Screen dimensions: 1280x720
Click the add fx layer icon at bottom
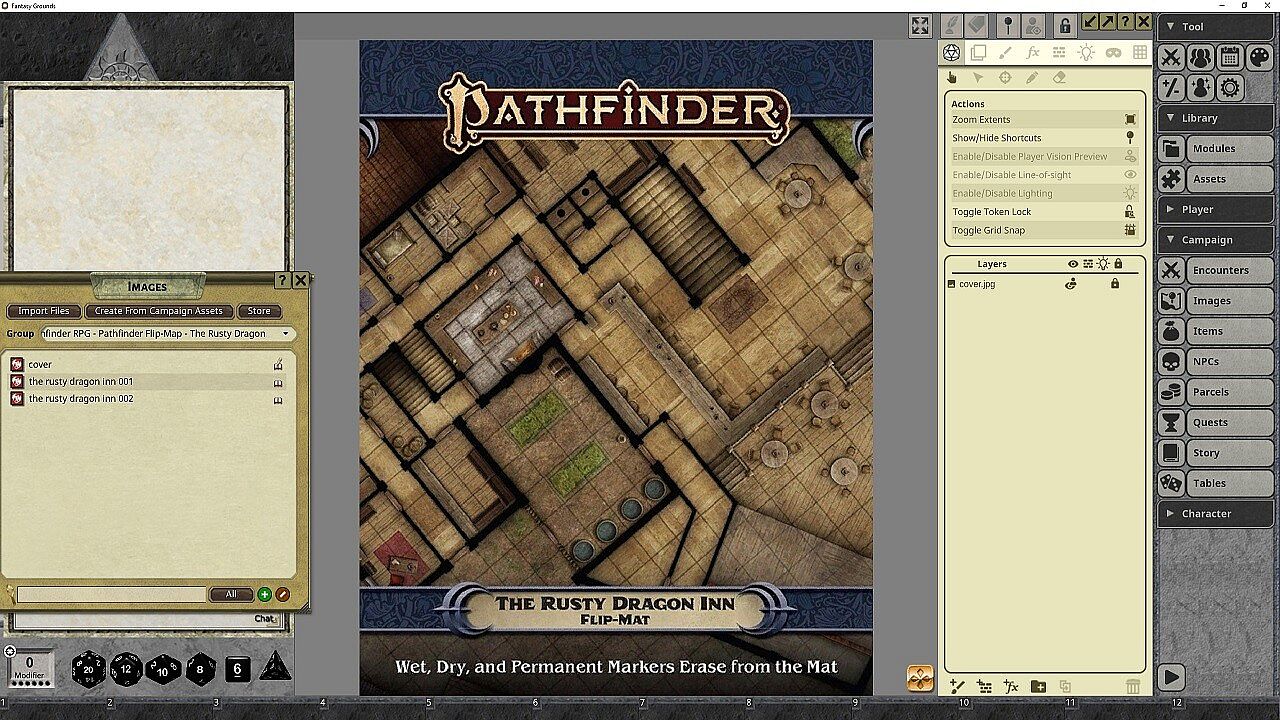(1011, 686)
